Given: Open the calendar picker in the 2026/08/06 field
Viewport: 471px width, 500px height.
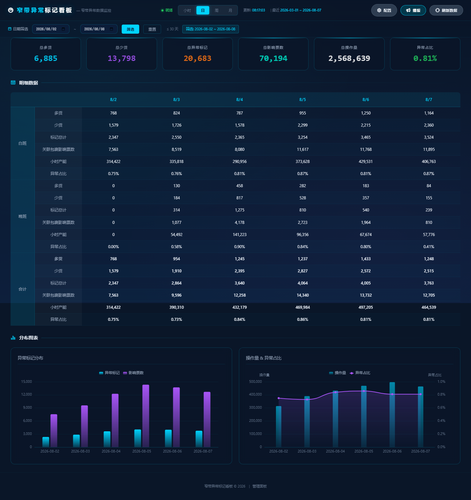Looking at the screenshot, I should pyautogui.click(x=112, y=29).
